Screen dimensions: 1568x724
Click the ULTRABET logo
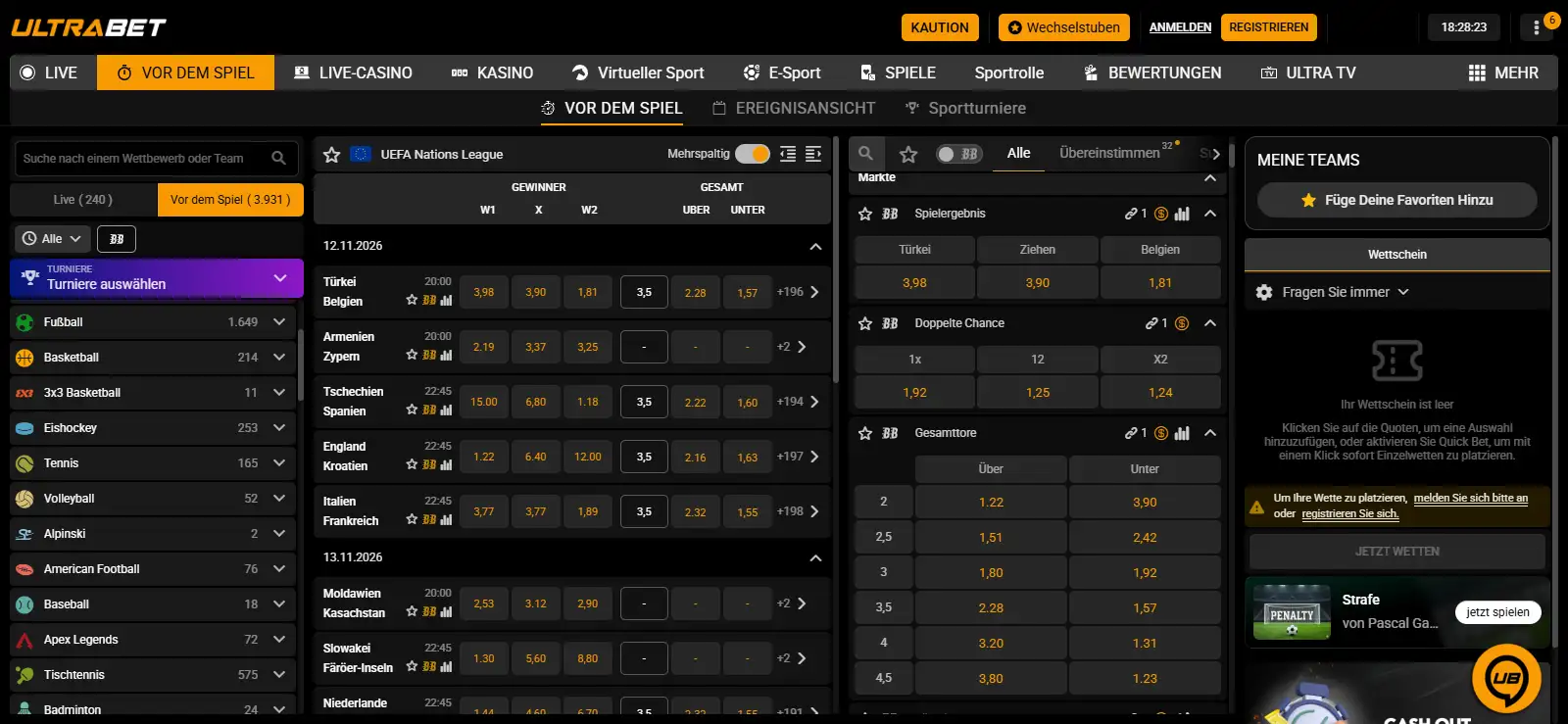(88, 27)
